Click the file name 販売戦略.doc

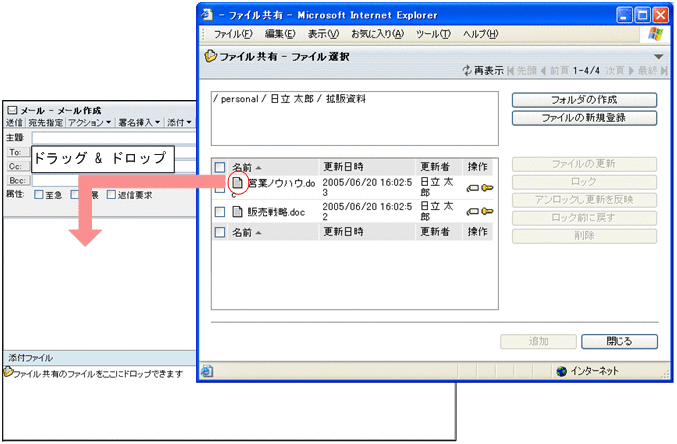coord(276,212)
